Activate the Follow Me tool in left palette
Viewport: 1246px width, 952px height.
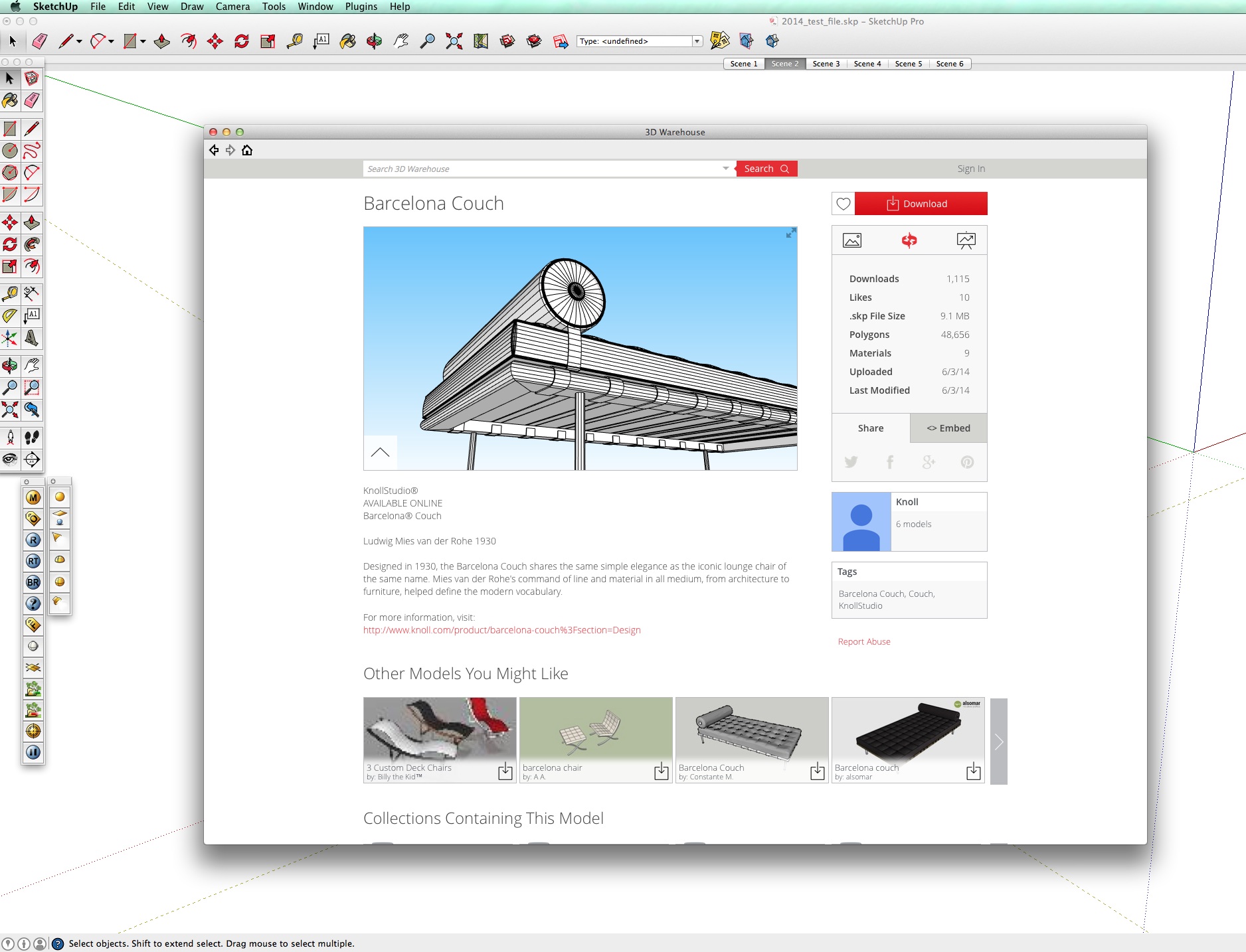(32, 244)
